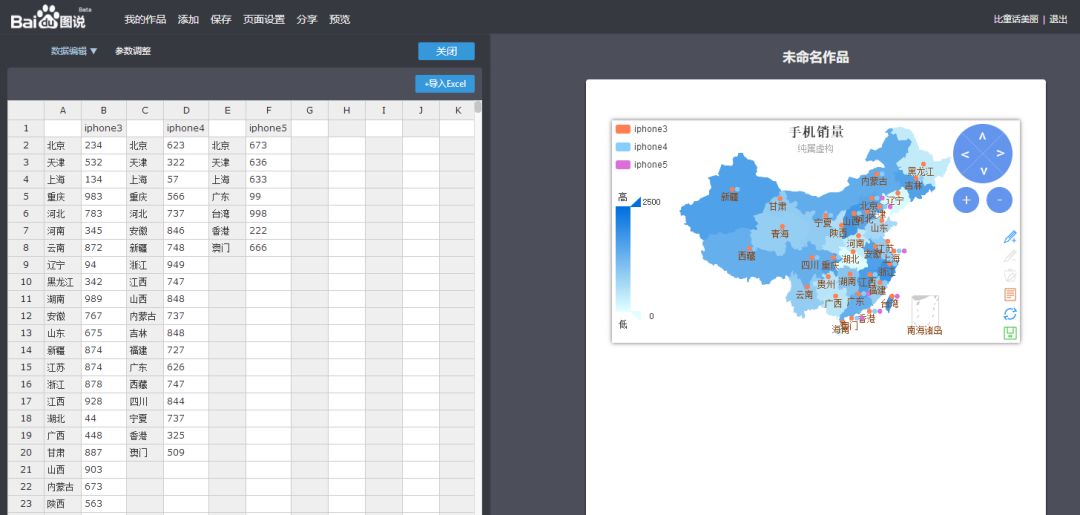1080x515 pixels.
Task: Click the 台湾 cell in column E
Action: click(227, 213)
